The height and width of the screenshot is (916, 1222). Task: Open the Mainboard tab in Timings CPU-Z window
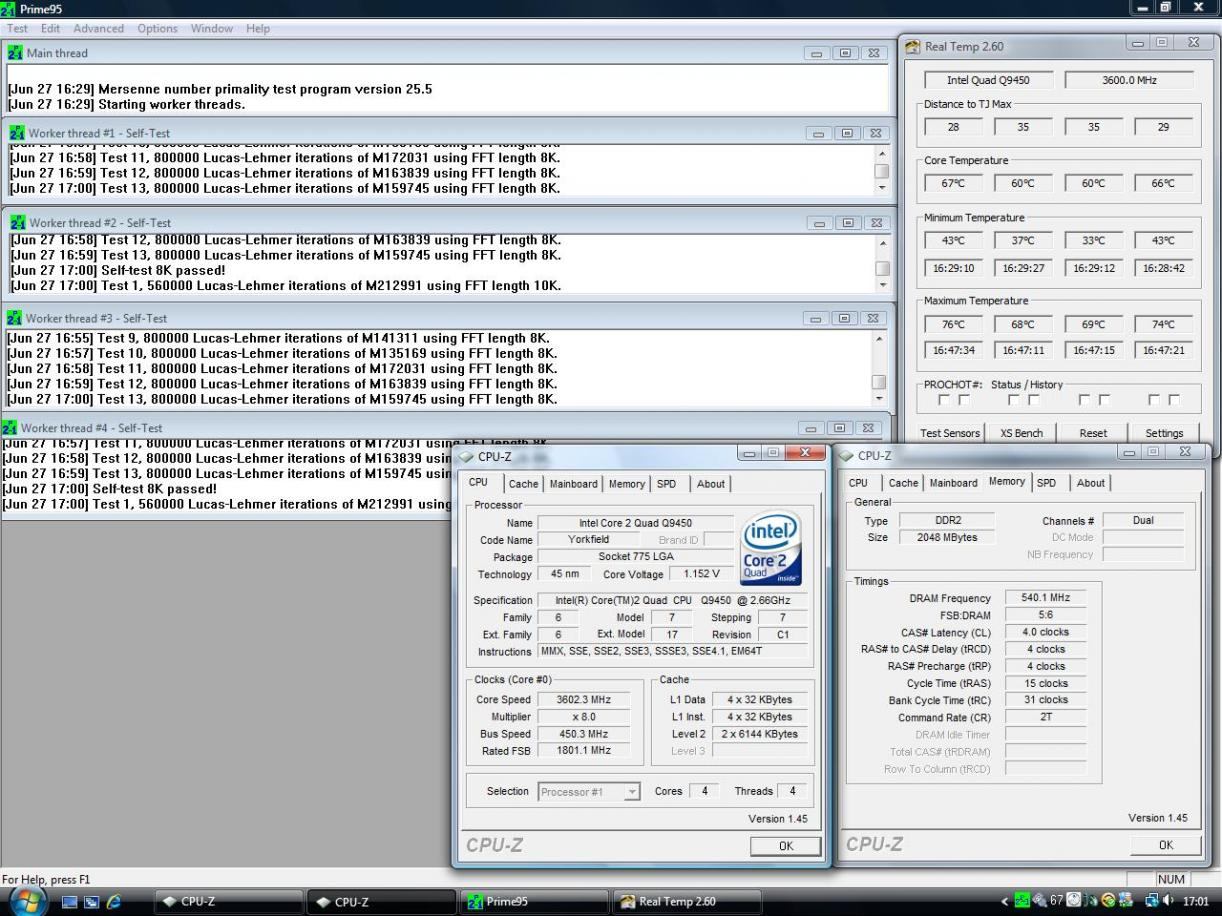point(953,483)
